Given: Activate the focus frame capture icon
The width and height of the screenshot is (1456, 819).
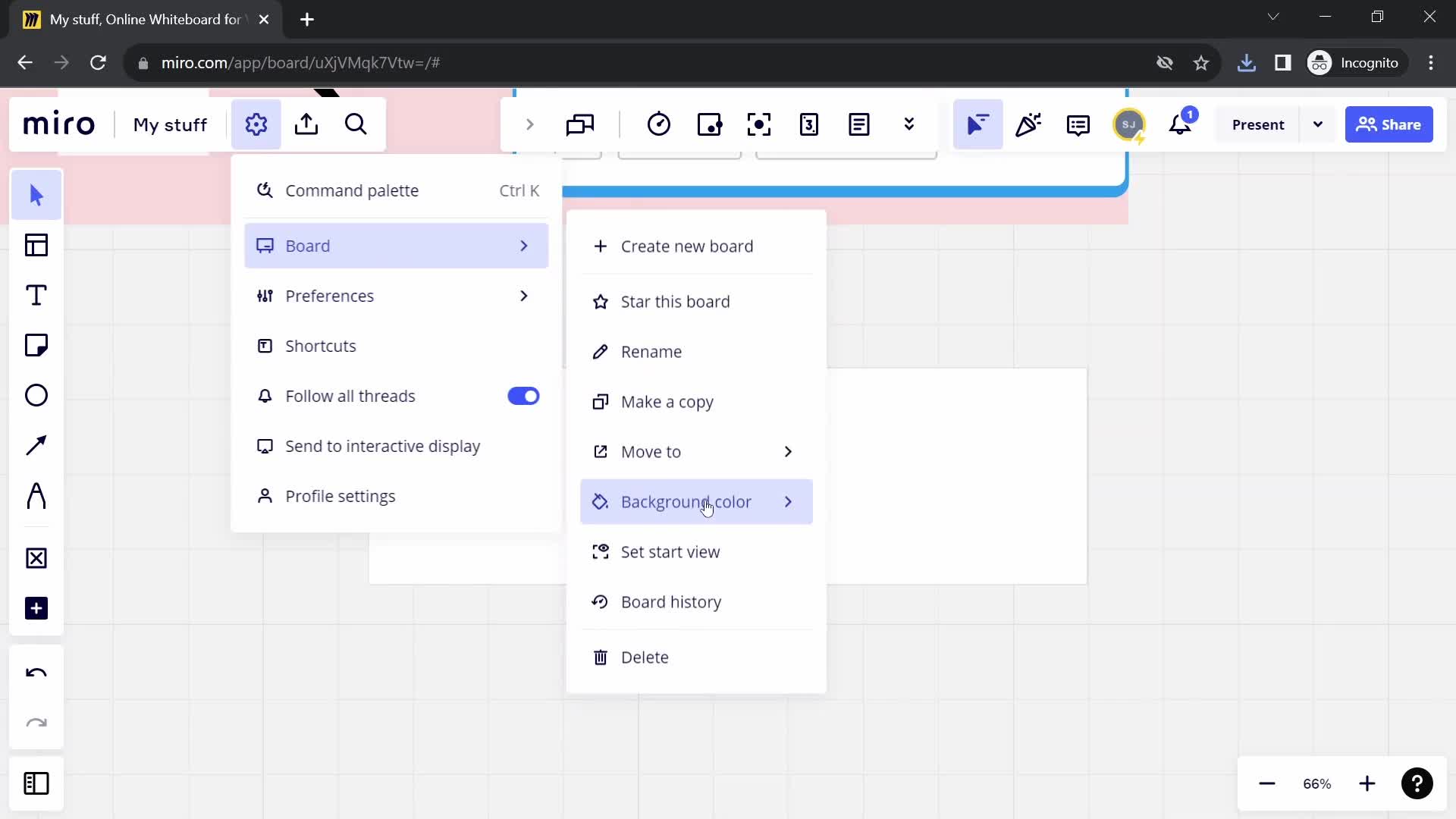Looking at the screenshot, I should (x=759, y=124).
